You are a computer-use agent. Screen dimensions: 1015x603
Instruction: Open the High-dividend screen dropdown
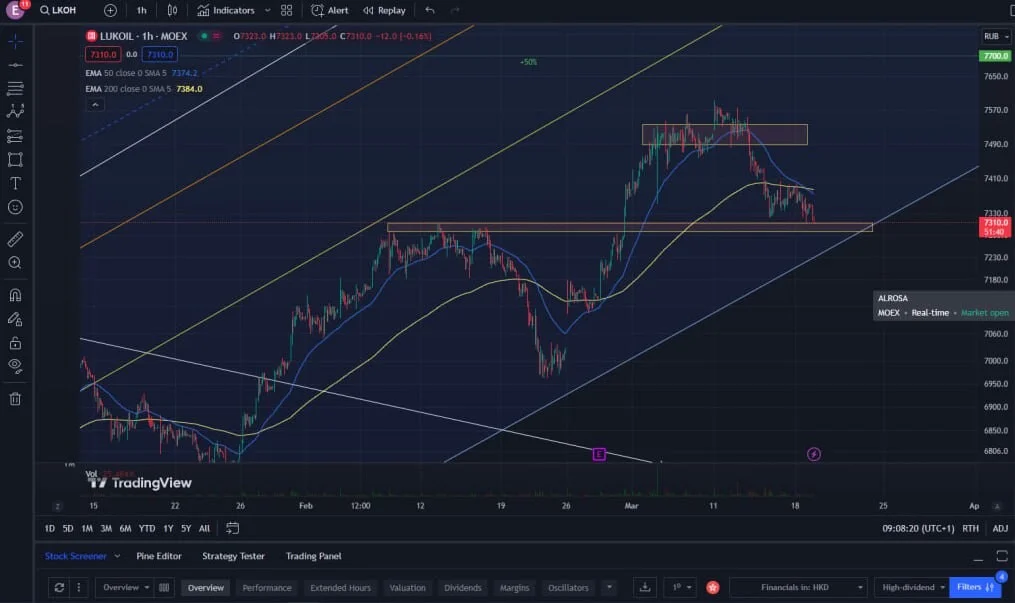pyautogui.click(x=911, y=587)
